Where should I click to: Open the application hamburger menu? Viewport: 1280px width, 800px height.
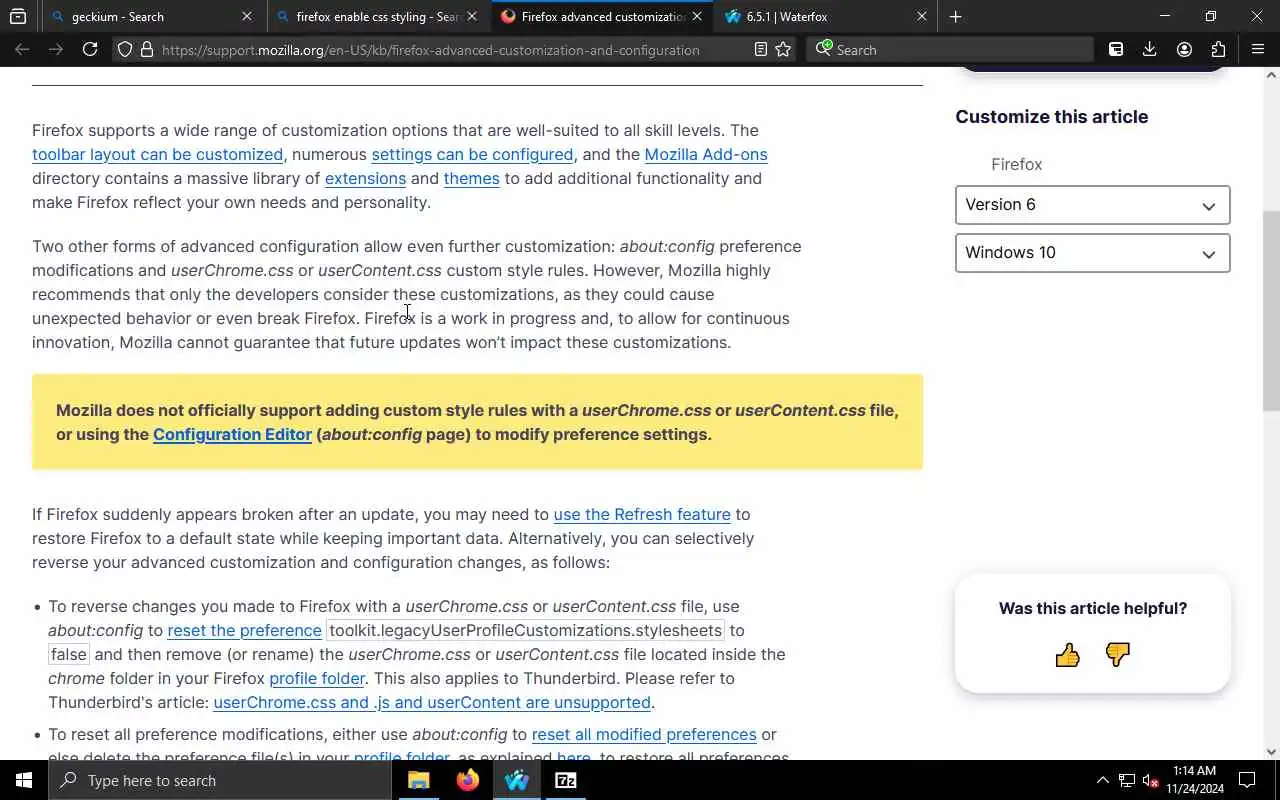click(1258, 49)
